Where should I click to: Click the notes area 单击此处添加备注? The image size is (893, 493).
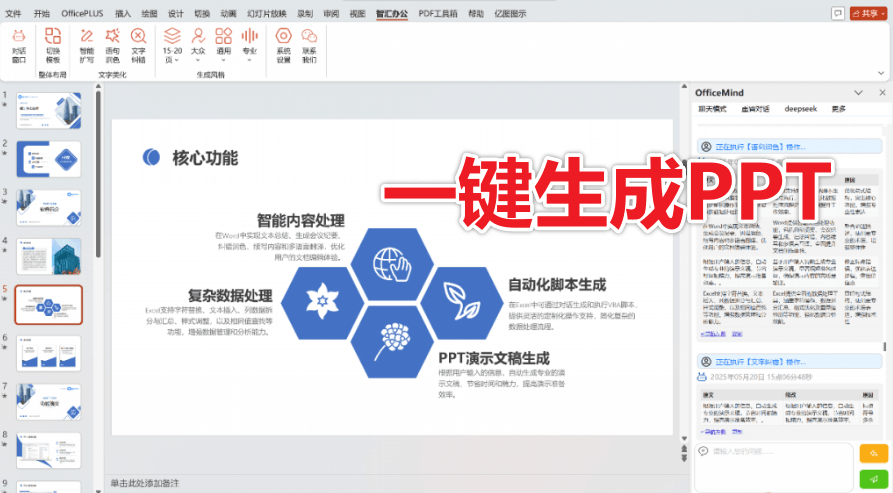[x=145, y=482]
